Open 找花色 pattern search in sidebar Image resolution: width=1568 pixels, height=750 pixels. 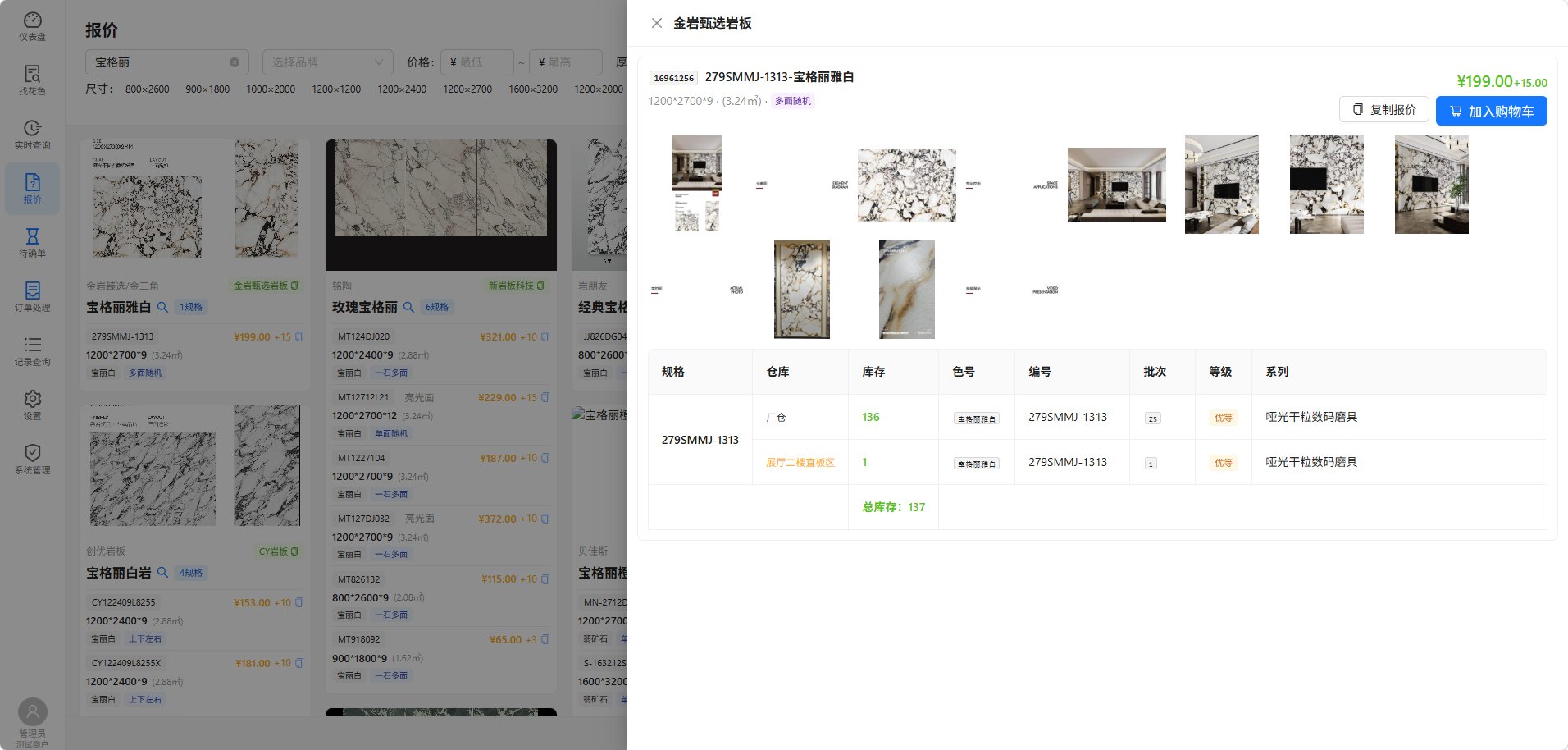(x=32, y=80)
